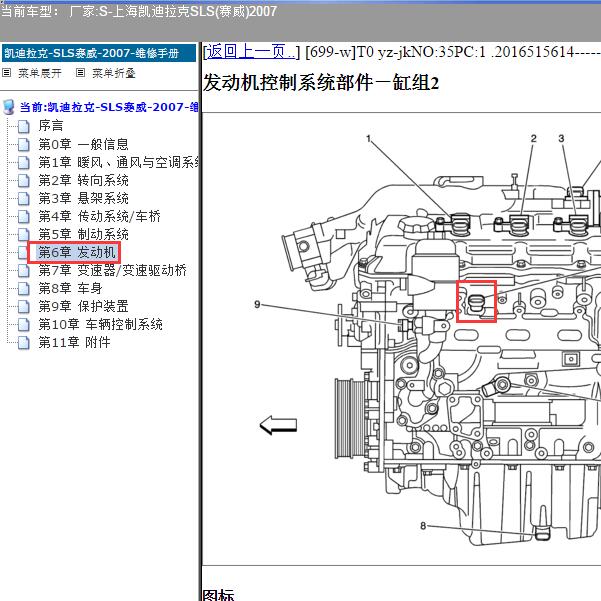601x601 pixels.
Task: Open 第5章 制动系统 chapter
Action: pyautogui.click(x=83, y=234)
